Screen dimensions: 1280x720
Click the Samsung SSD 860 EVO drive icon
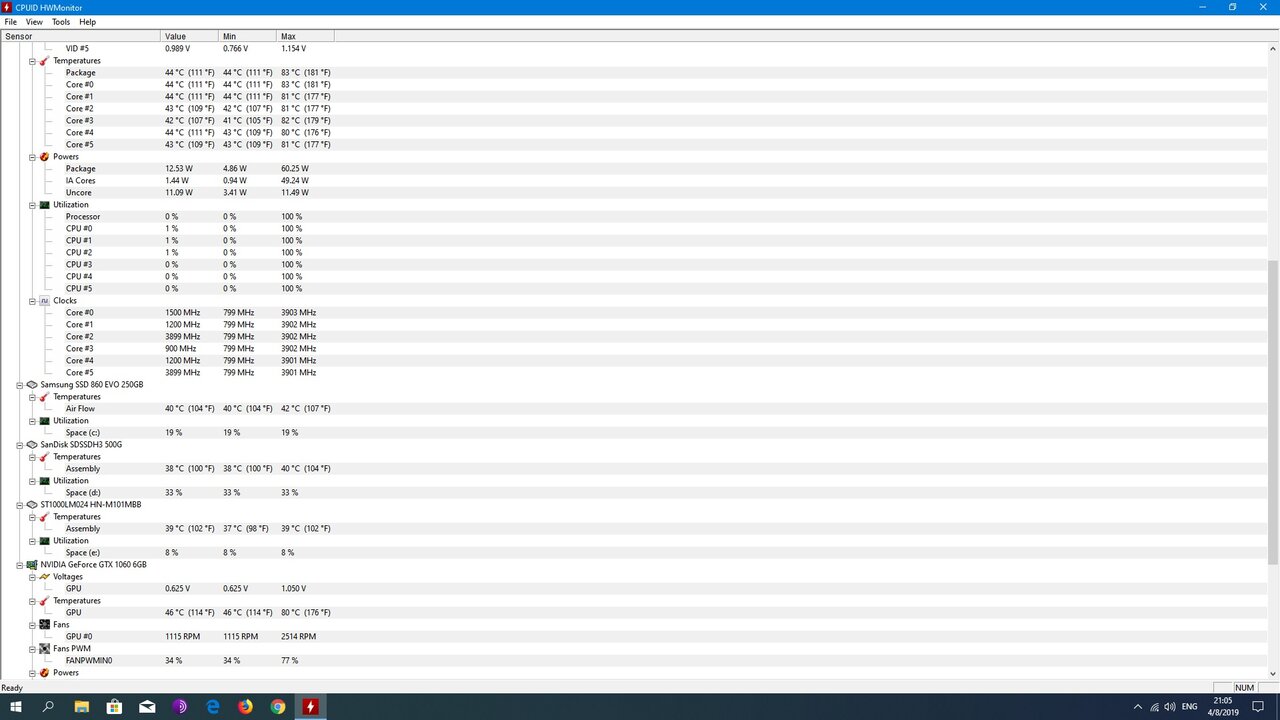click(32, 385)
